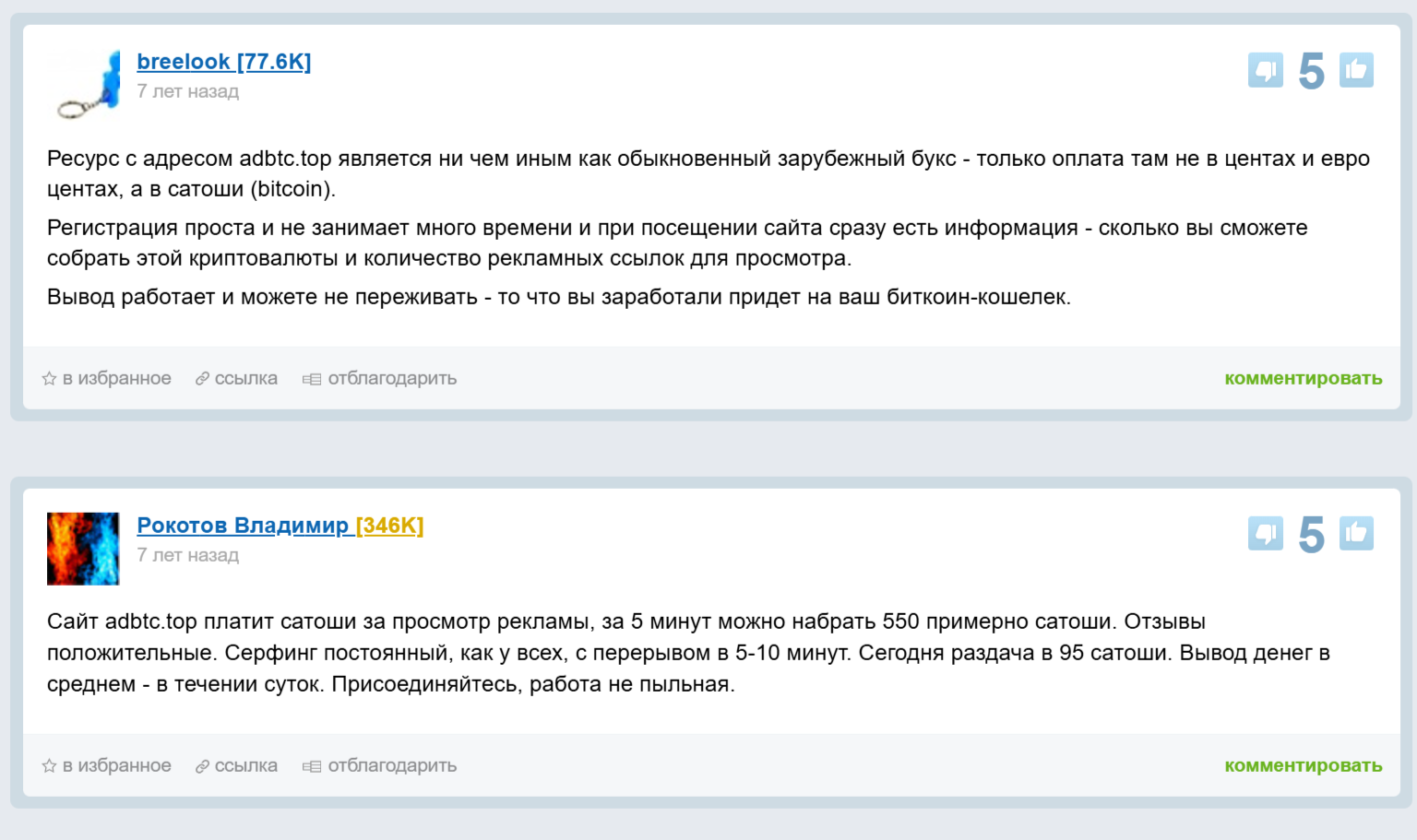Open breelook [77.6K] profile link
This screenshot has width=1417, height=840.
click(223, 62)
